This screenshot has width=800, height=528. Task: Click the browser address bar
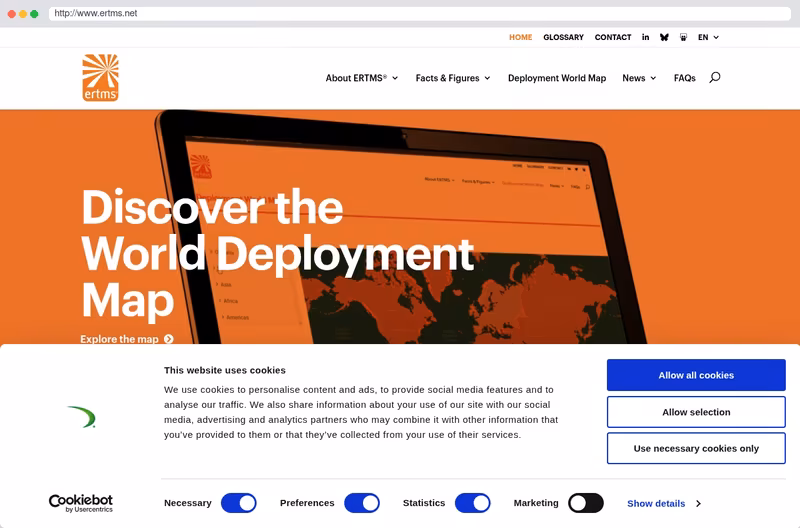(x=419, y=13)
